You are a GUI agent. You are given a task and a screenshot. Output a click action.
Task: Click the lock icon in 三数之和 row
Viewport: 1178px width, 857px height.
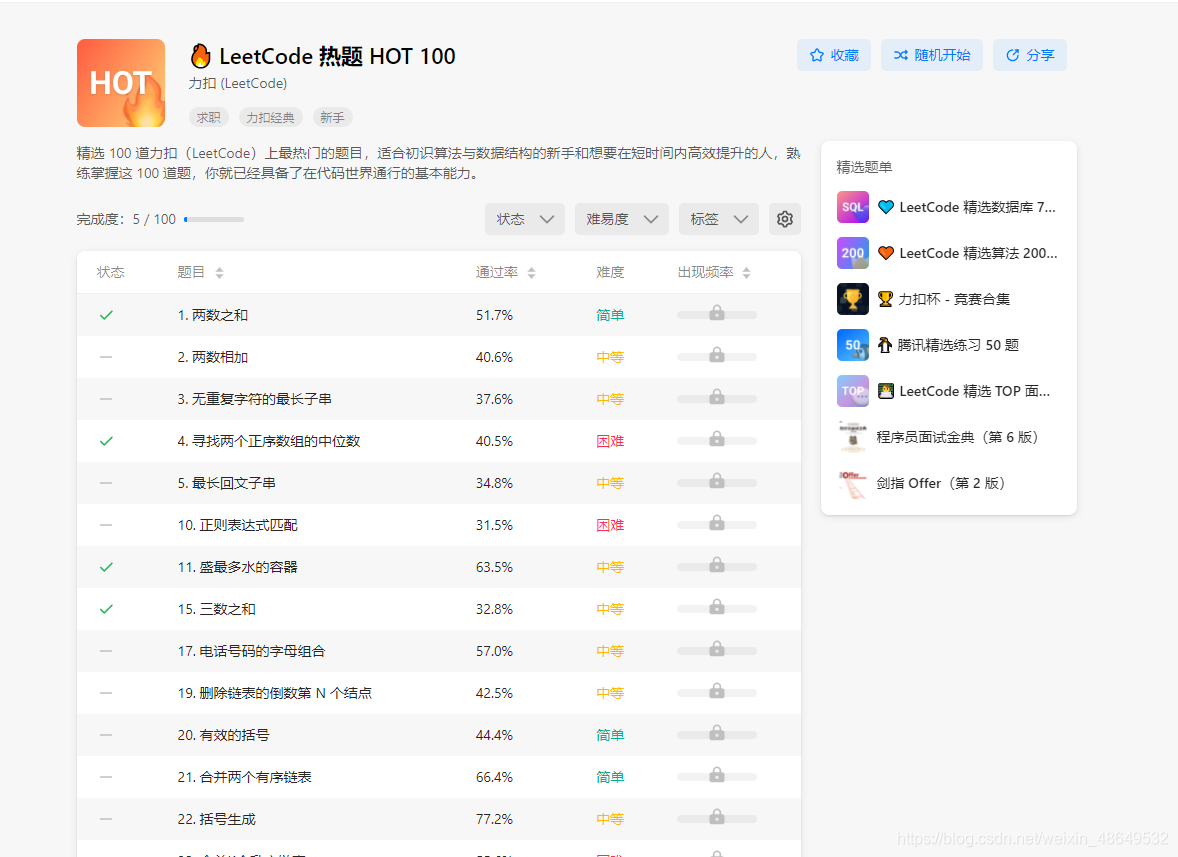pyautogui.click(x=717, y=607)
